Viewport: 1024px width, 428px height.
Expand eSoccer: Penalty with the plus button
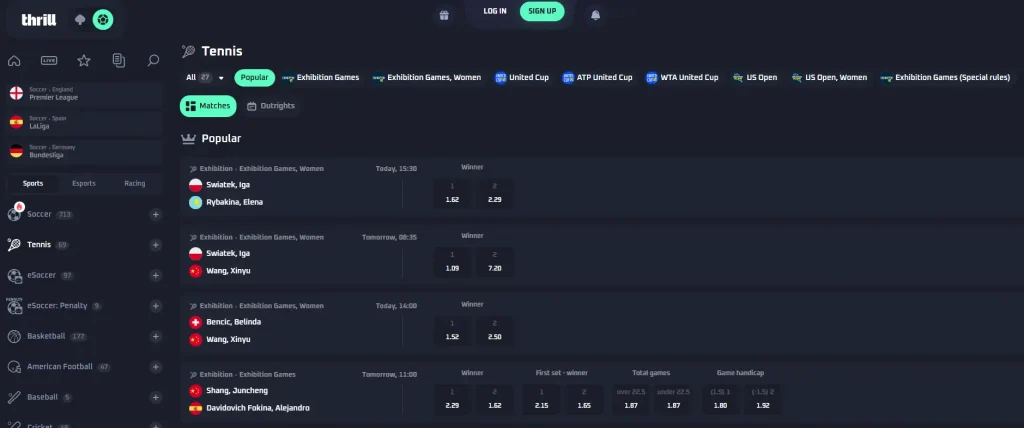[155, 306]
